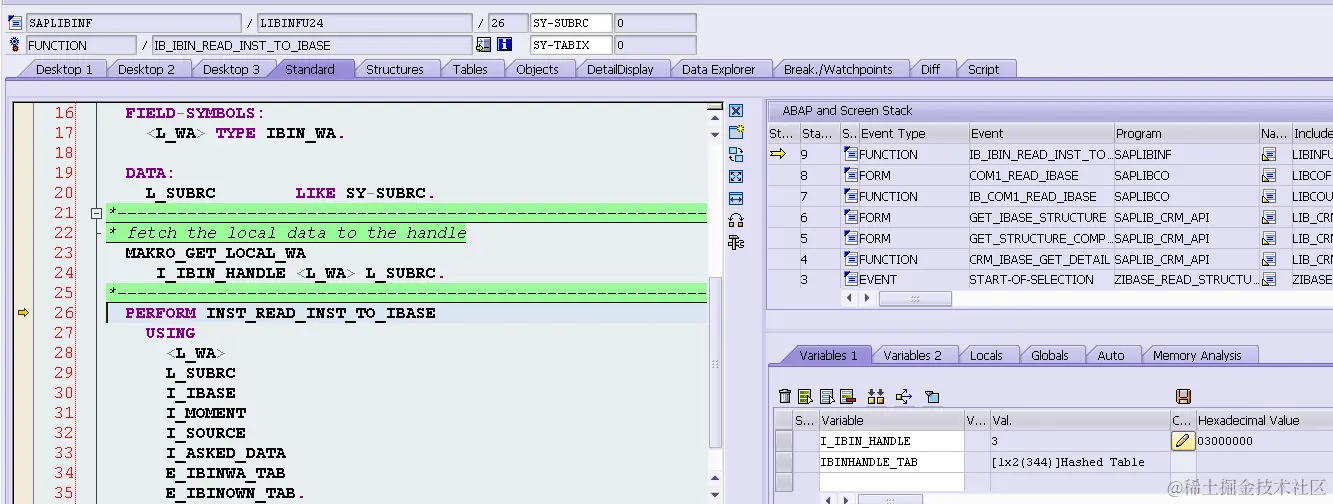
Task: Switch to the Globals tab
Action: click(x=1050, y=355)
